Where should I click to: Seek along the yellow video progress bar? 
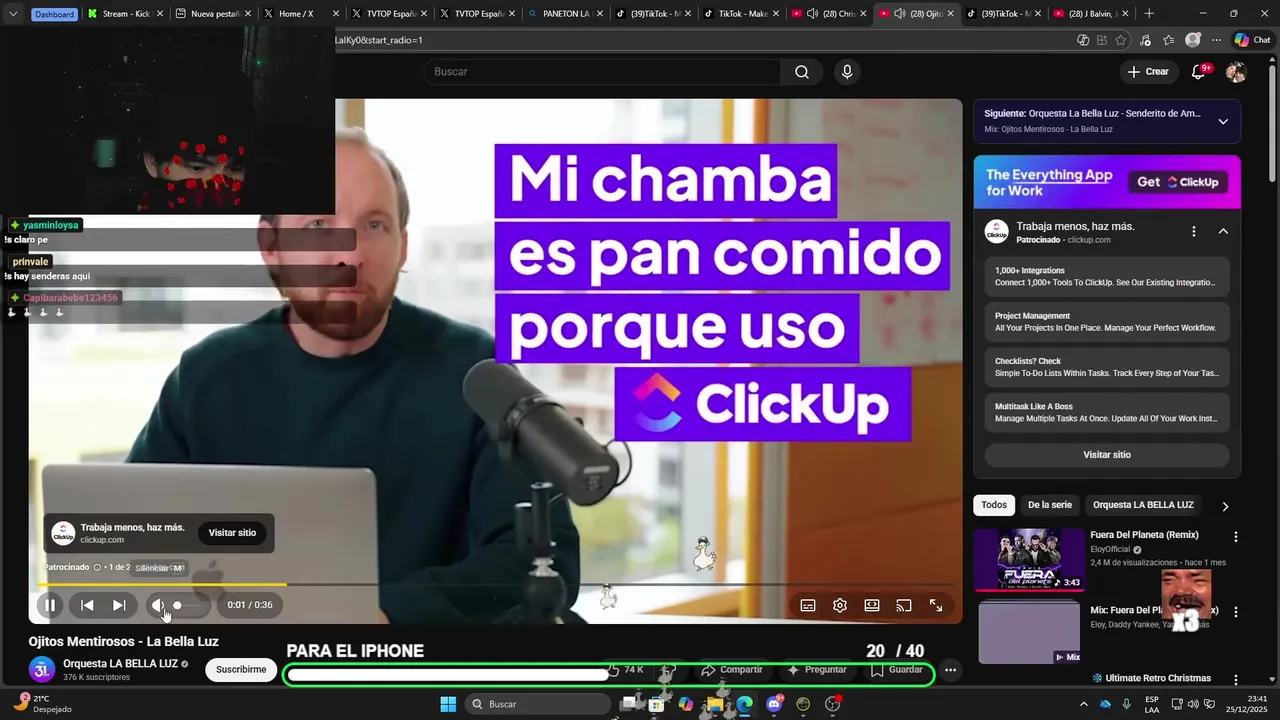[x=496, y=584]
